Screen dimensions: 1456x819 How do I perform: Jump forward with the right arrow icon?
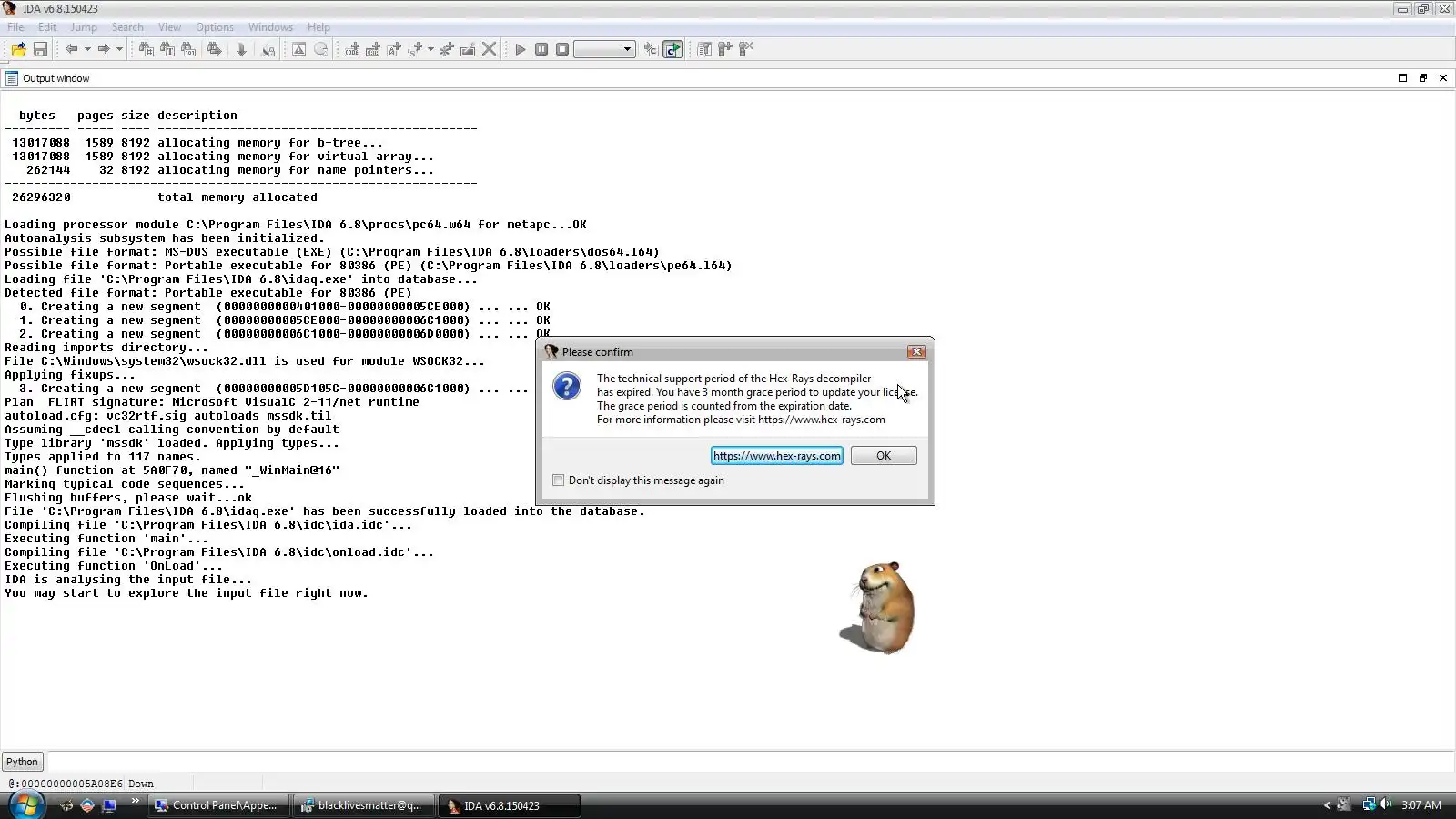(x=103, y=49)
